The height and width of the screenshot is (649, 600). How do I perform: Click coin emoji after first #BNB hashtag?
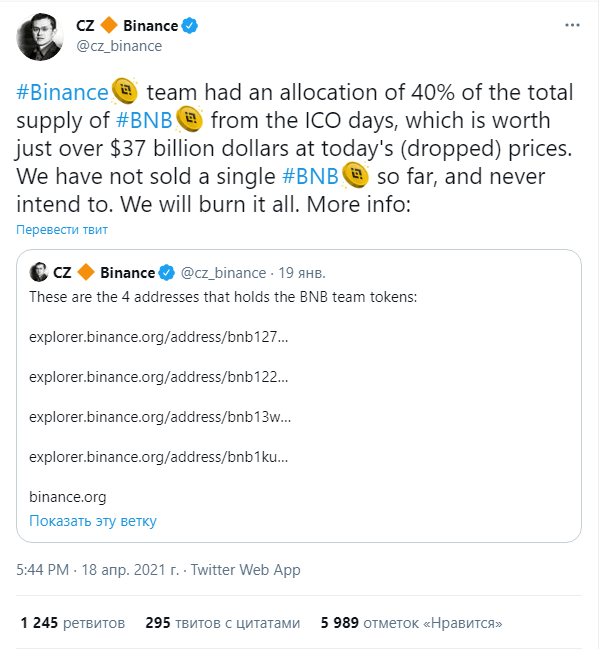point(190,119)
